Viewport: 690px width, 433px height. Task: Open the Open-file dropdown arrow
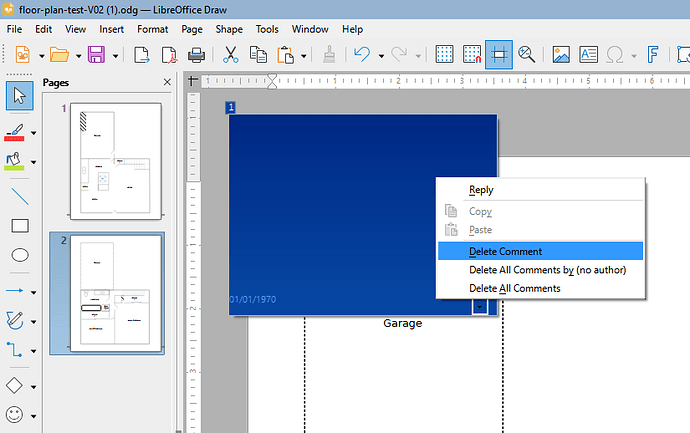point(78,56)
